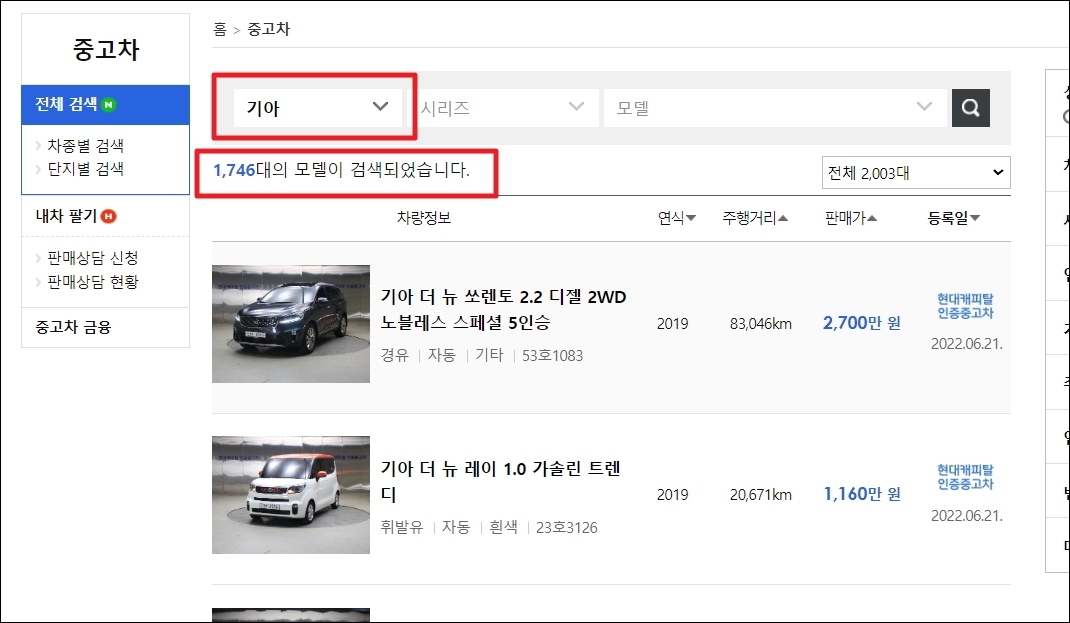
Task: Open the 모델 model dropdown
Action: click(x=775, y=108)
